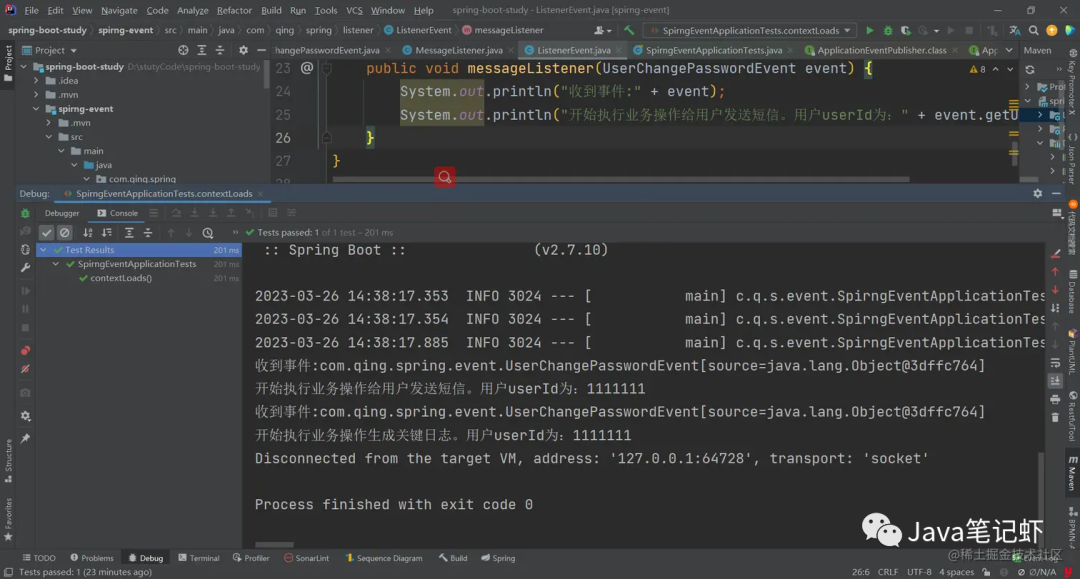Build project with the hammer icon

(x=628, y=30)
